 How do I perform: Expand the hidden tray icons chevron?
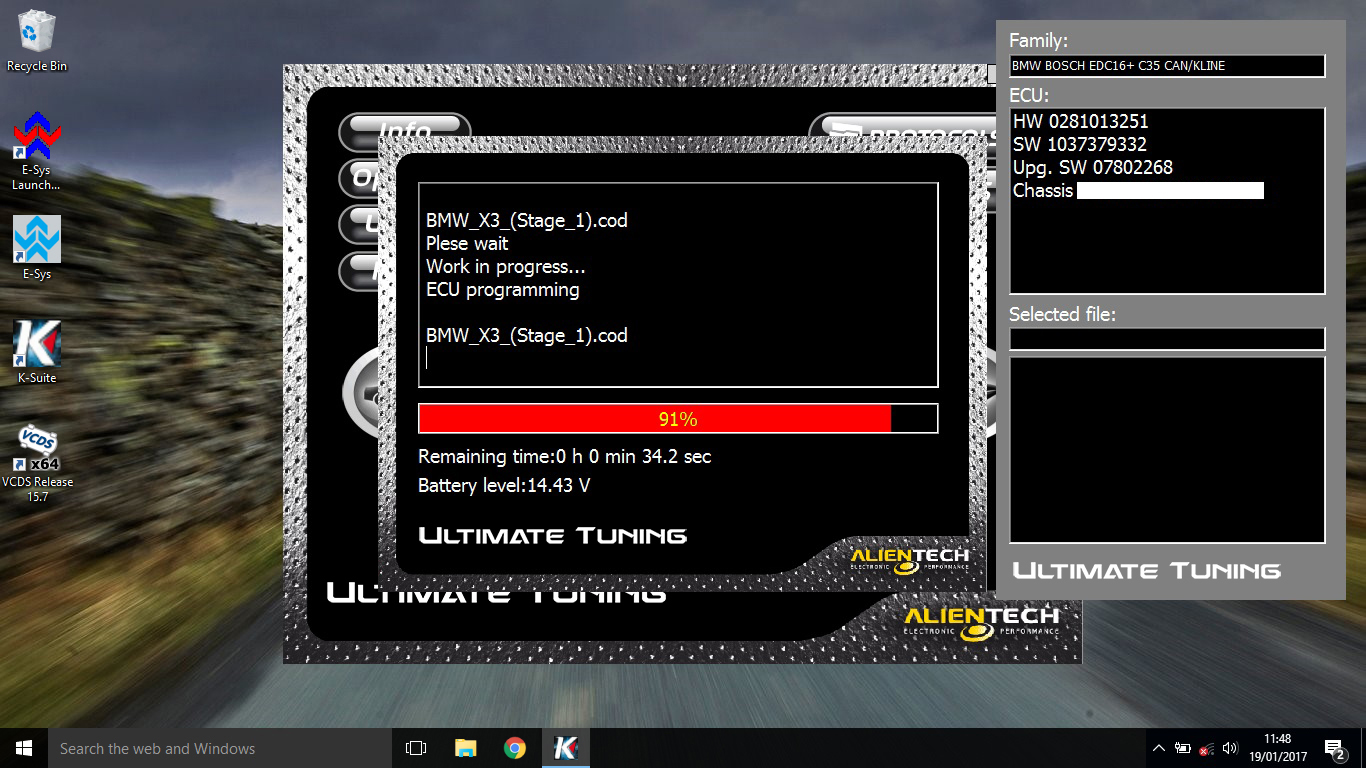pos(1159,748)
